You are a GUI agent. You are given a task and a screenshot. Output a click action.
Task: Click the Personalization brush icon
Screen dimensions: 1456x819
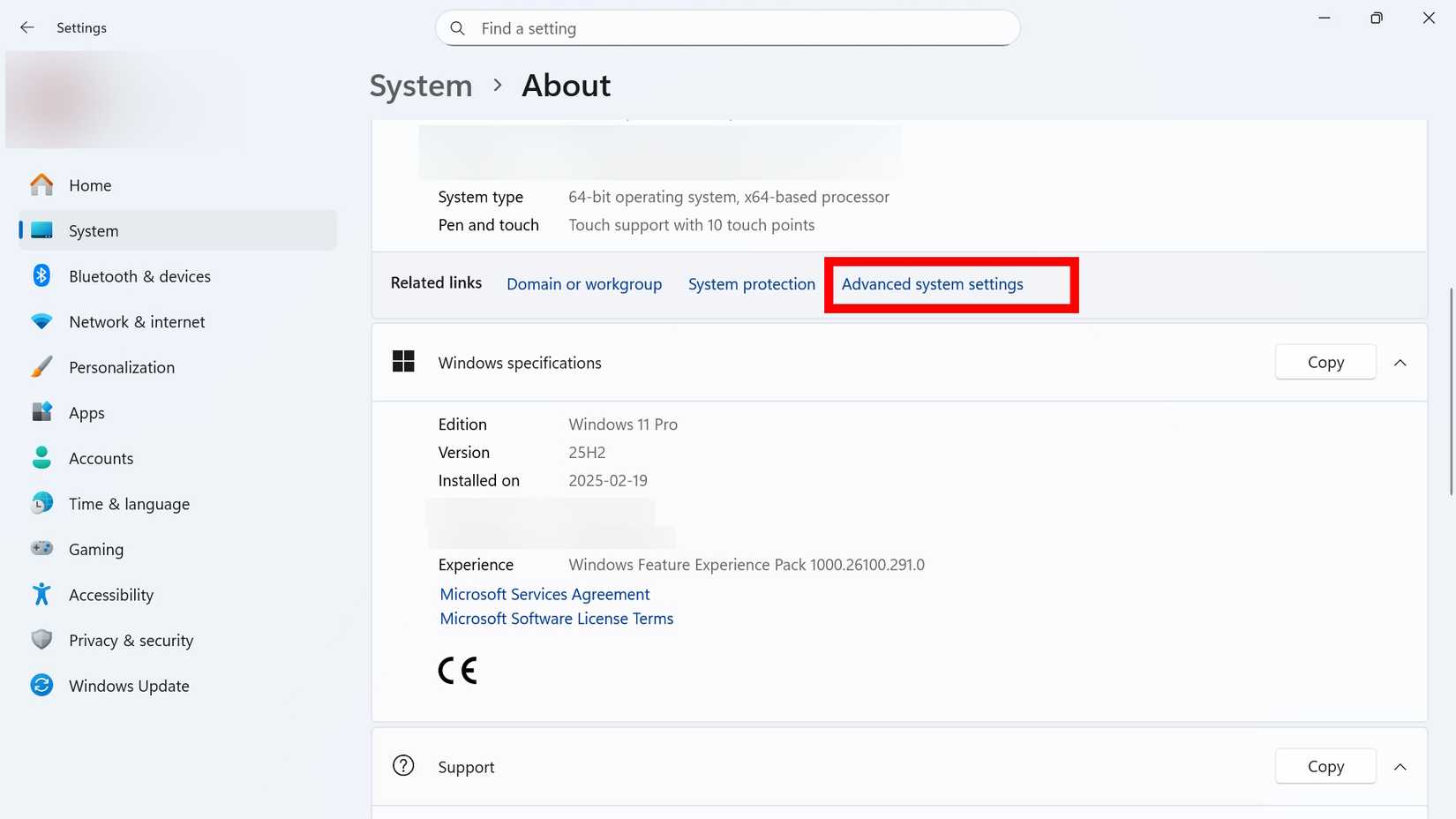point(41,366)
